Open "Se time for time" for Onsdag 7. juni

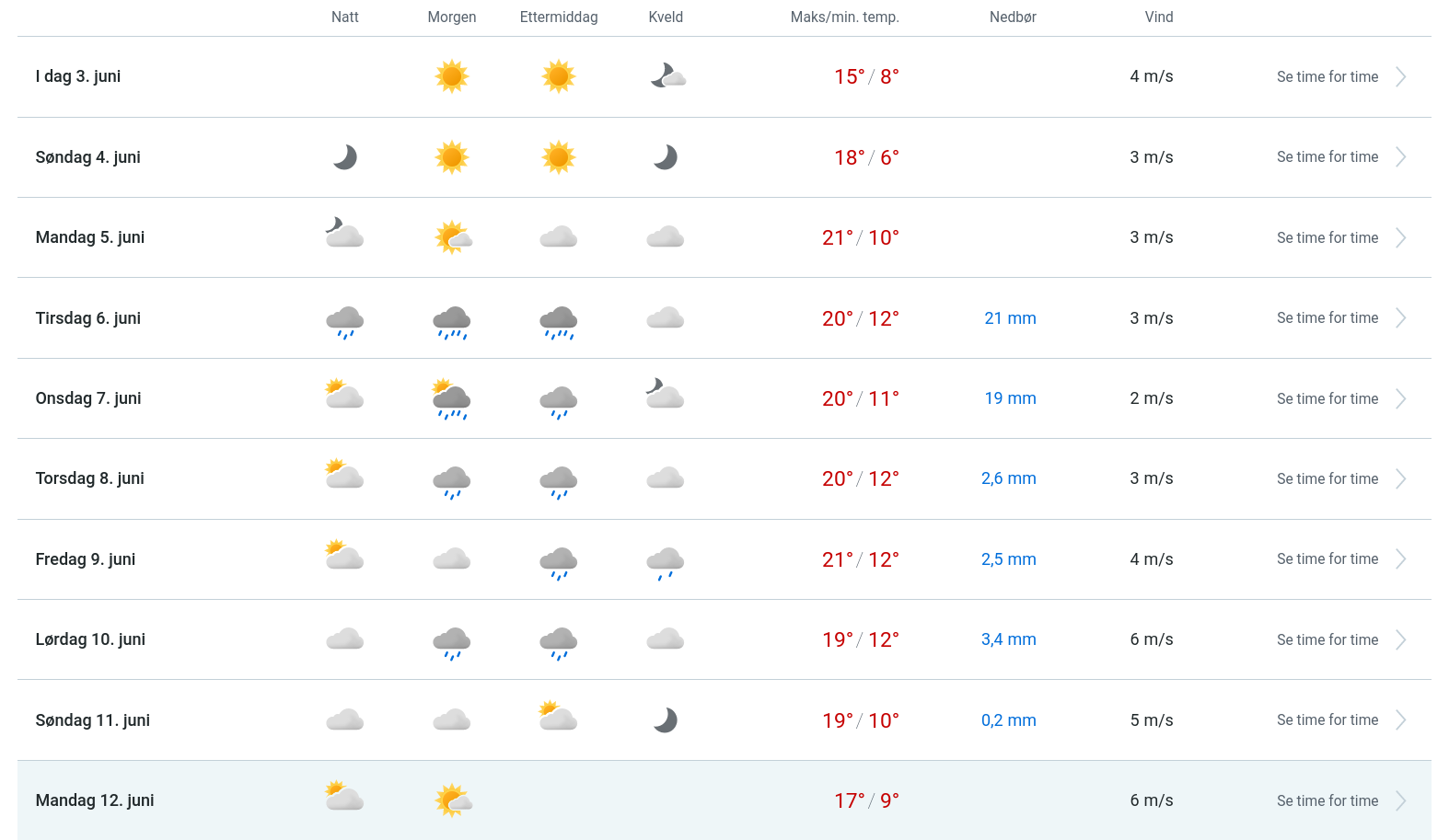coord(1327,399)
